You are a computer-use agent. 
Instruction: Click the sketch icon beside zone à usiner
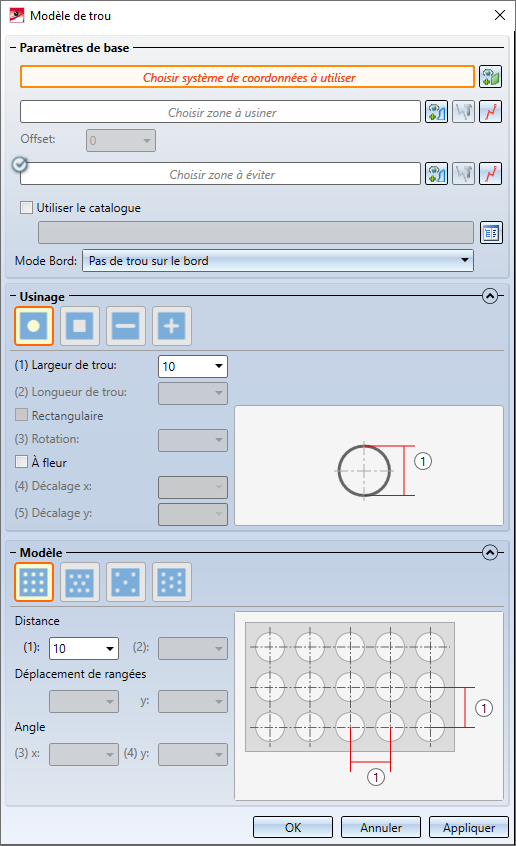tap(490, 112)
